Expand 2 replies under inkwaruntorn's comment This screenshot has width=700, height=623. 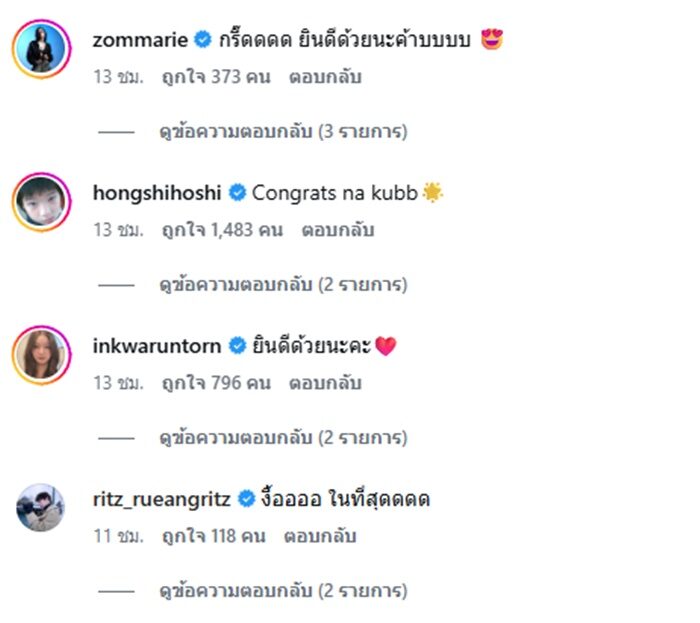pyautogui.click(x=283, y=438)
